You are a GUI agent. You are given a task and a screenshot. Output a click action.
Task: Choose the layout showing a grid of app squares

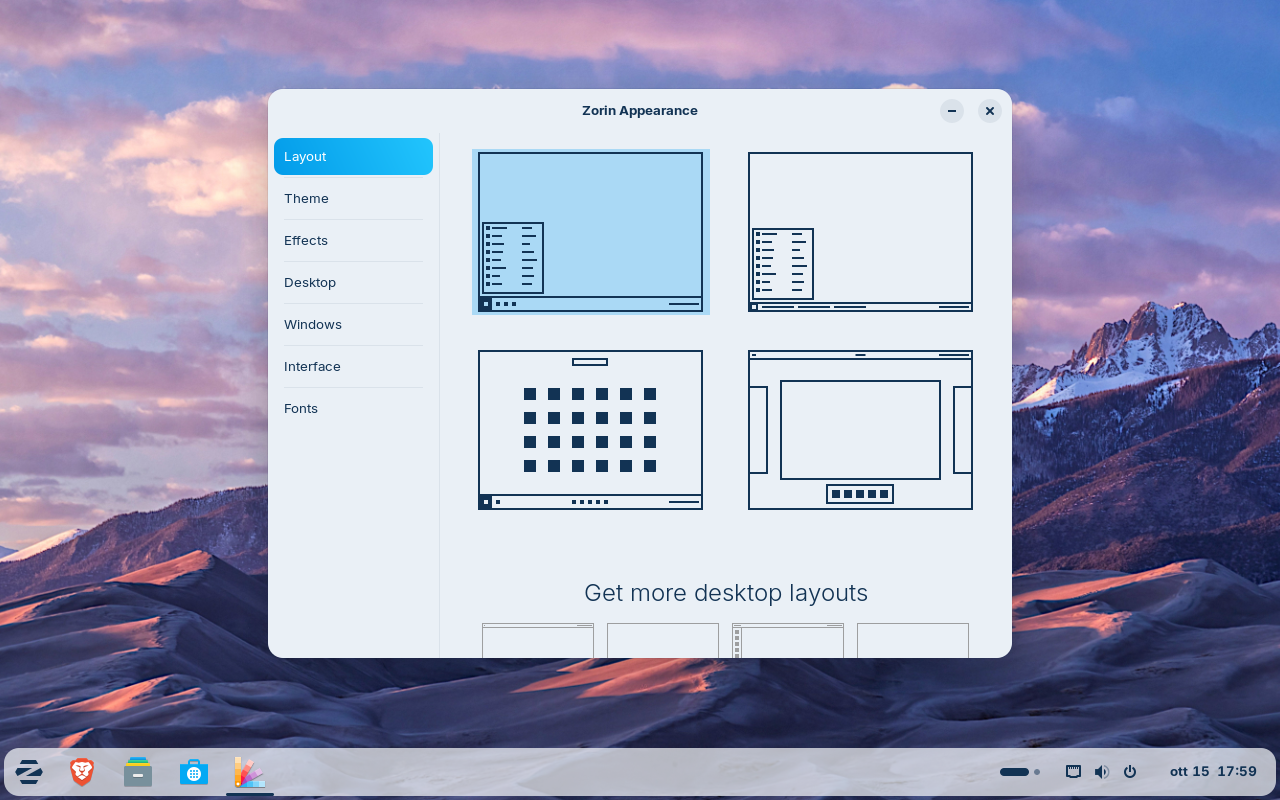[591, 430]
